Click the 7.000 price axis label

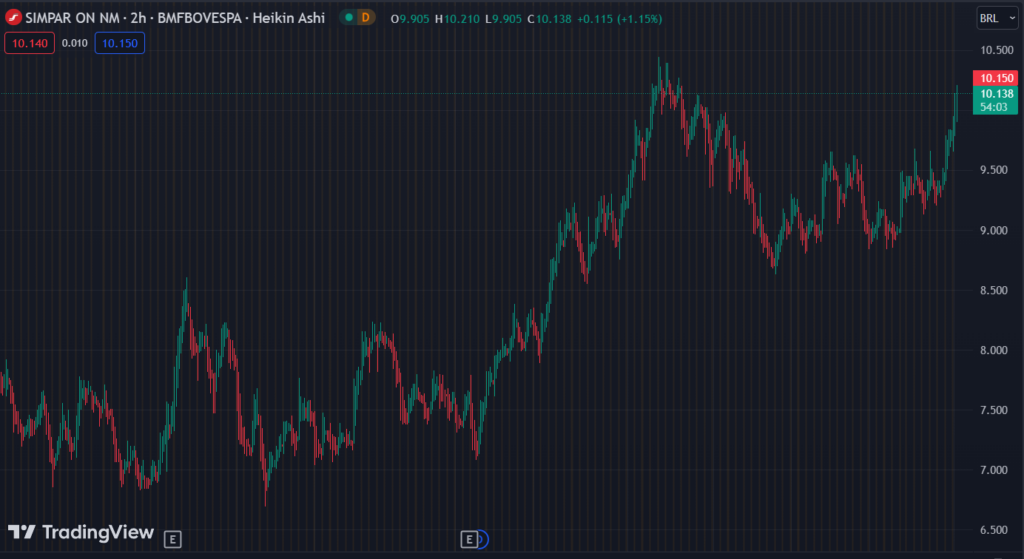click(x=993, y=470)
